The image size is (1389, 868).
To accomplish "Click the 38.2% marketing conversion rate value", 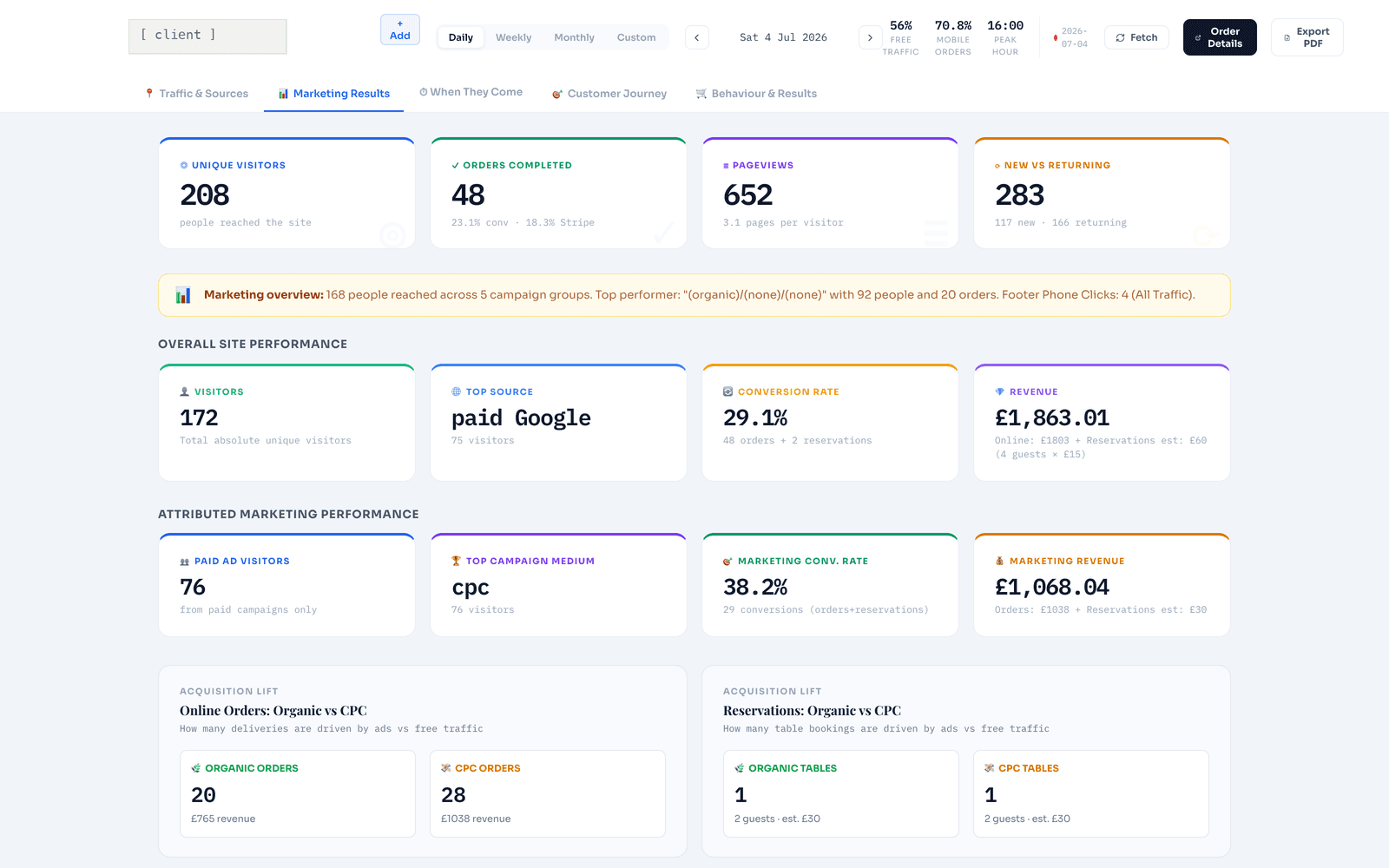I will click(755, 587).
